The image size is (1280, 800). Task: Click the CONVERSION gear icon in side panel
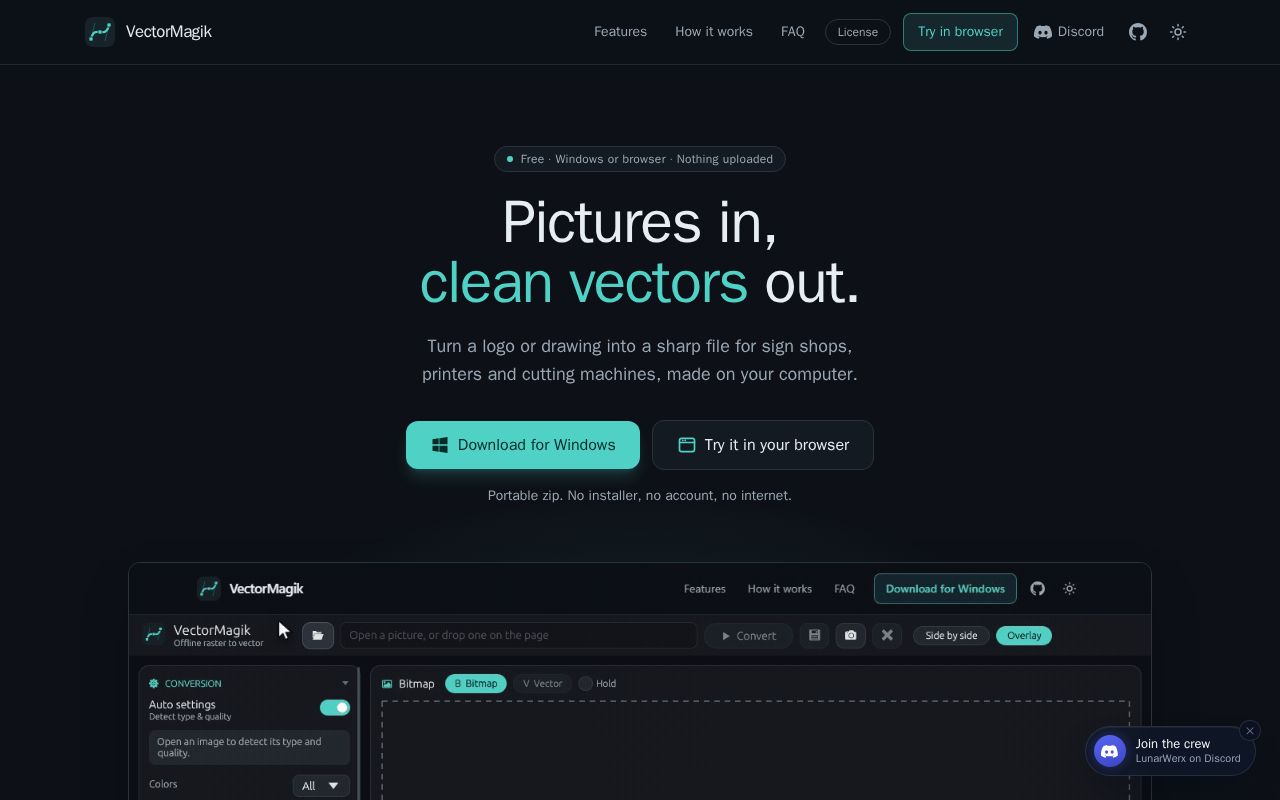154,684
